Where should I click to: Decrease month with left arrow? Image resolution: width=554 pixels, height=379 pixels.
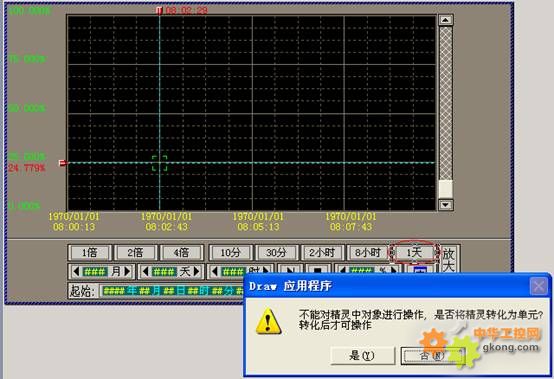pos(76,272)
